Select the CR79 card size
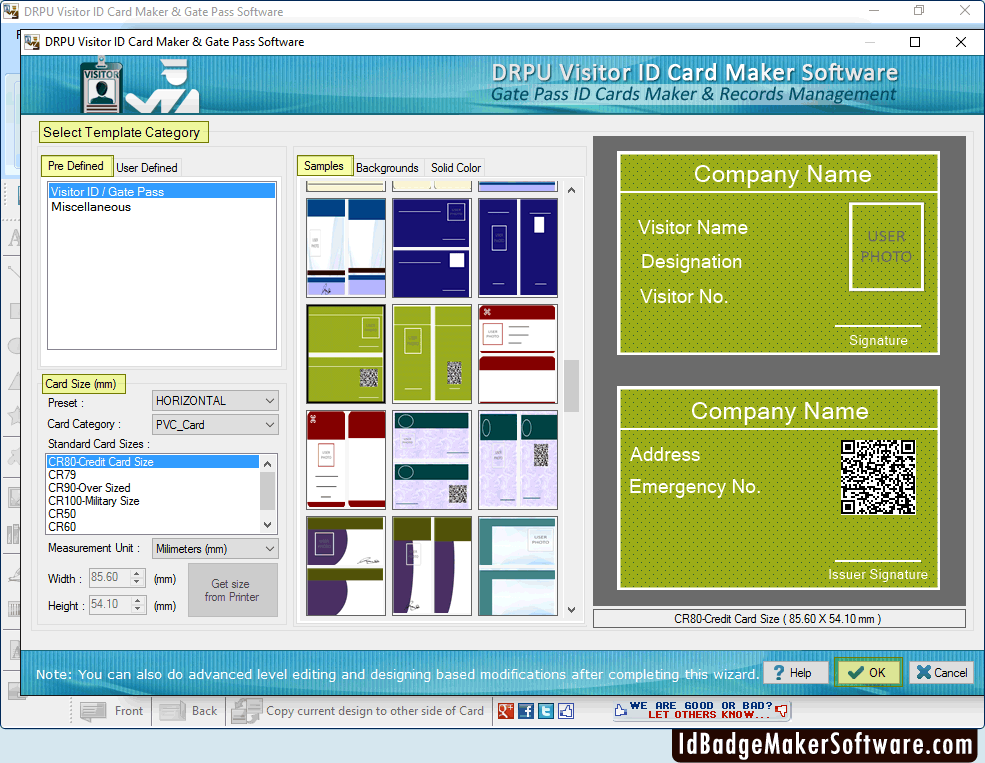This screenshot has height=763, width=985. coord(153,475)
